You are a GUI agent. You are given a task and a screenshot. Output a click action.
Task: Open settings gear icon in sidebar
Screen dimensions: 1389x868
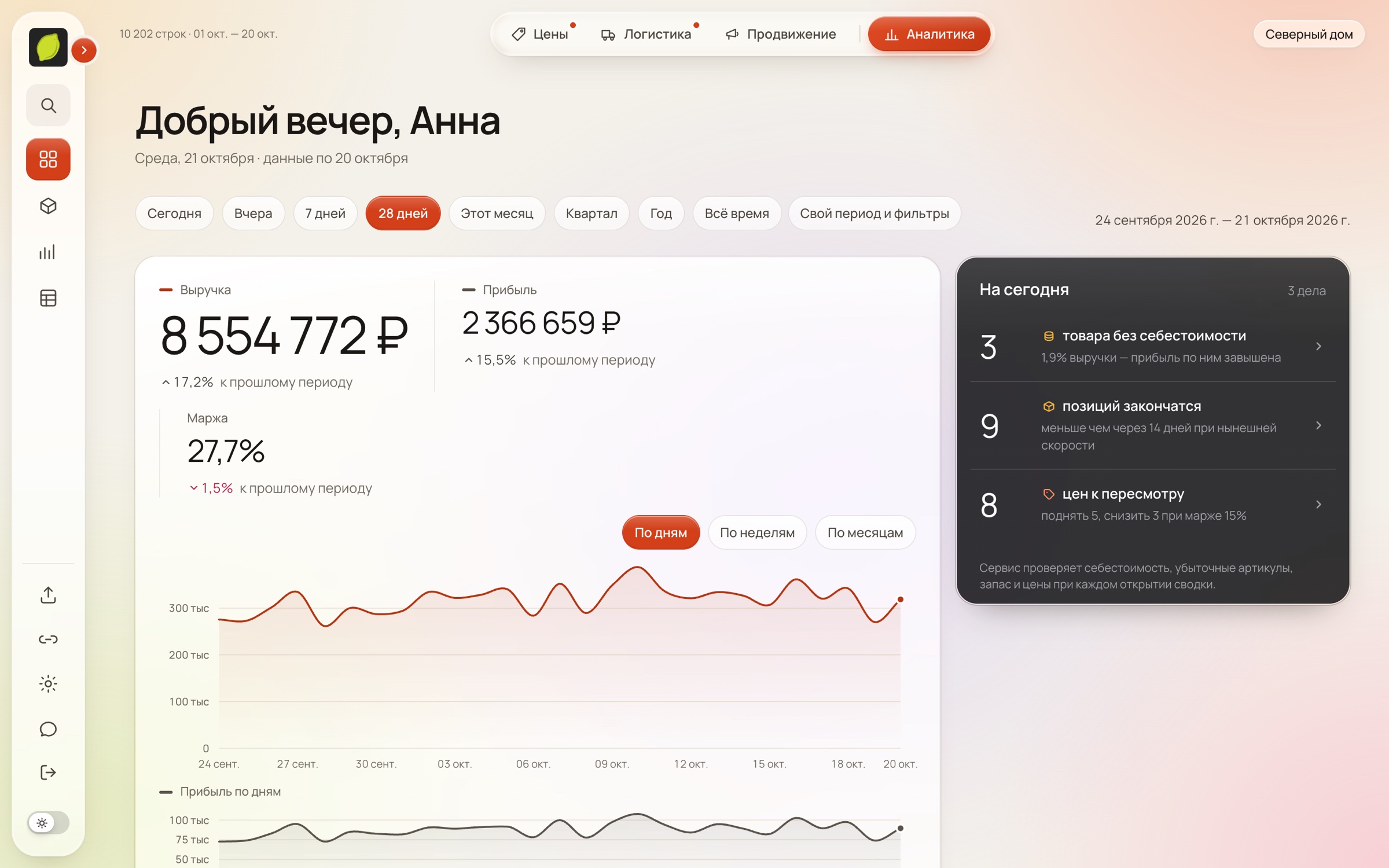[x=48, y=684]
